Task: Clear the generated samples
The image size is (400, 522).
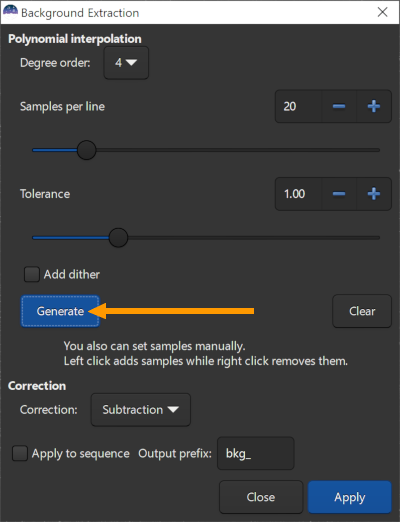Action: click(362, 311)
